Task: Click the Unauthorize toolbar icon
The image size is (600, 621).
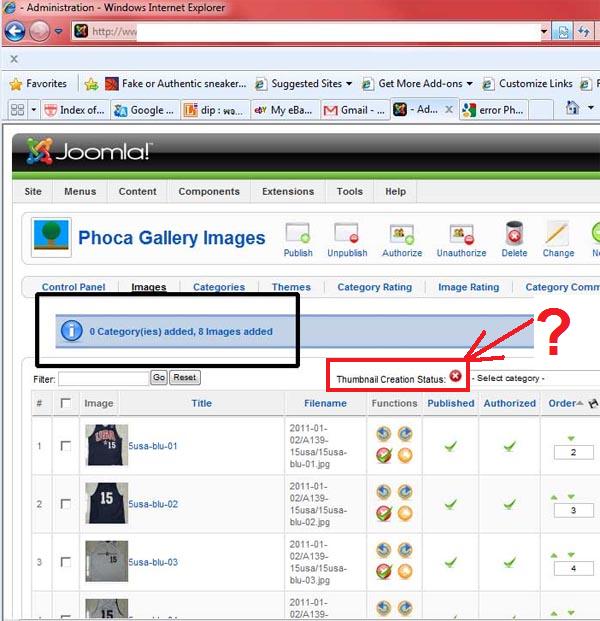Action: click(x=461, y=234)
